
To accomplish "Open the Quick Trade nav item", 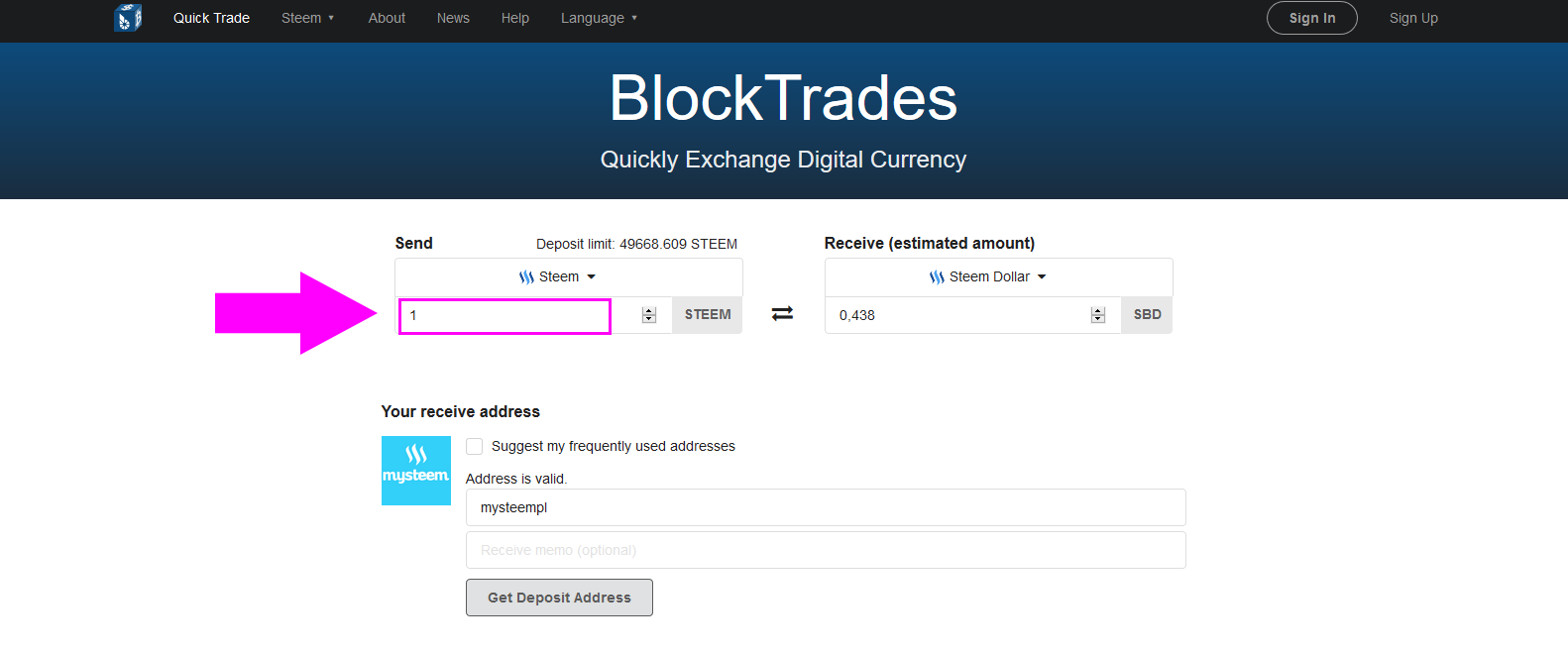I will coord(211,18).
